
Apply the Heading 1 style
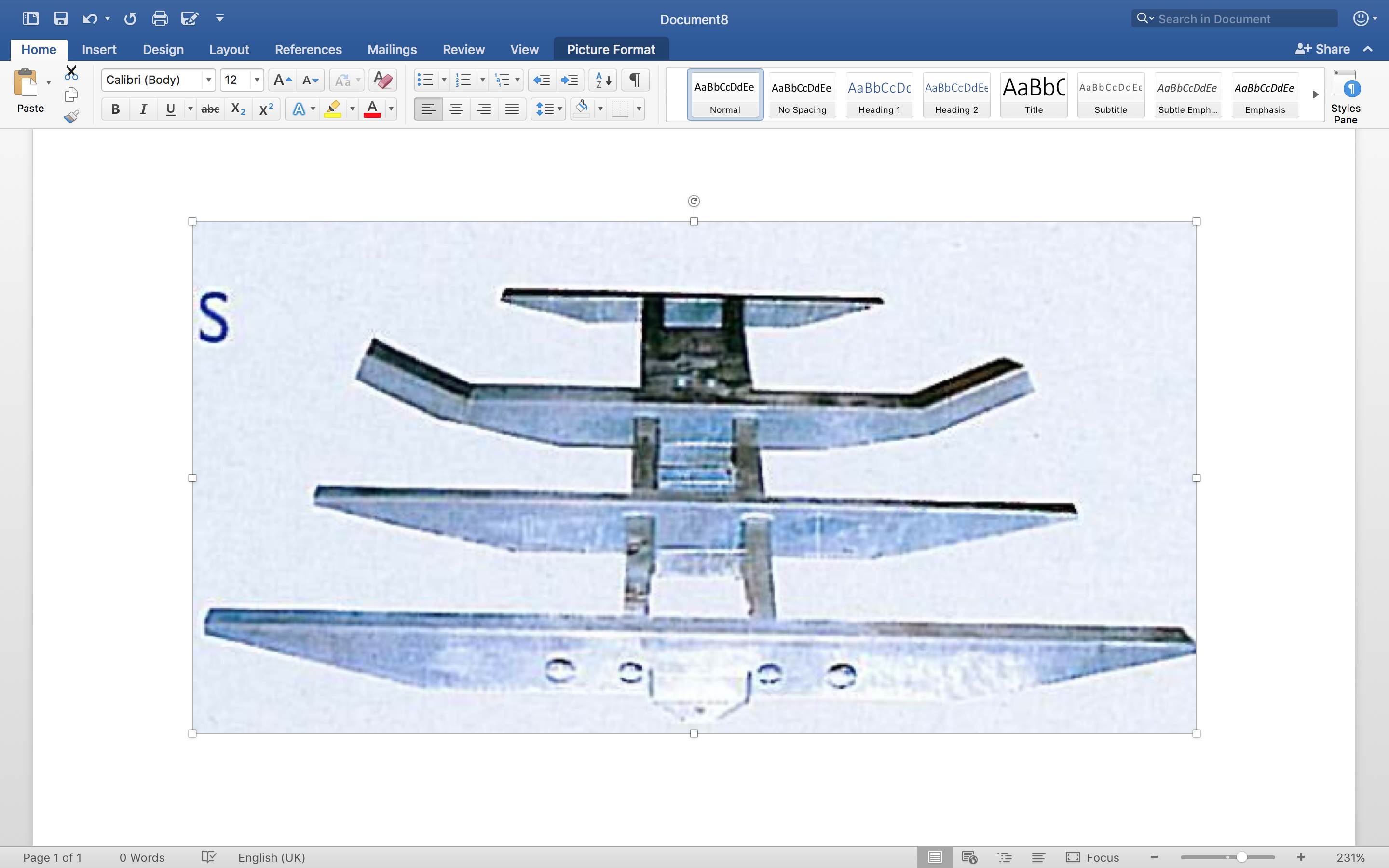[x=879, y=95]
